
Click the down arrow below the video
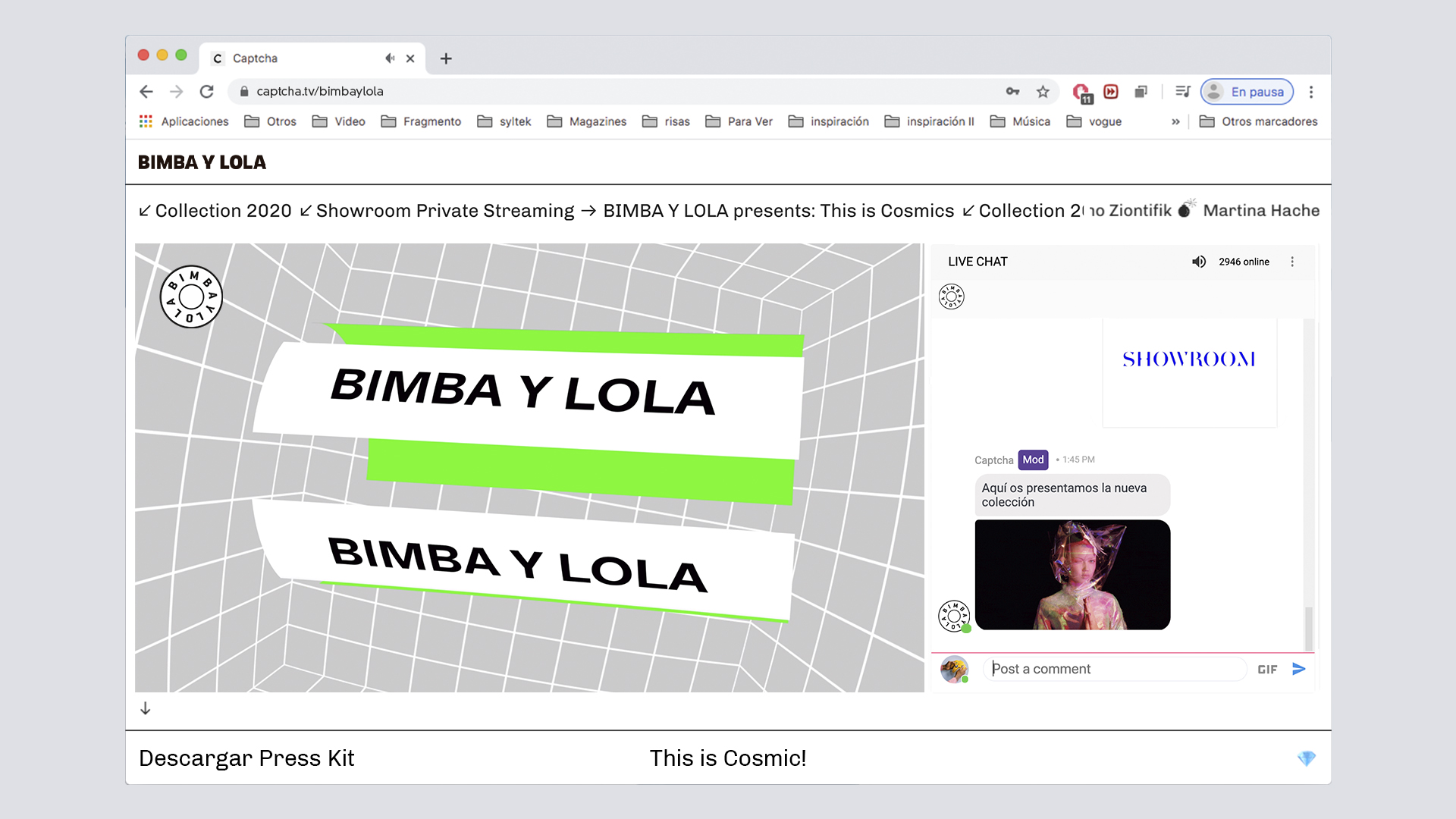[x=146, y=708]
